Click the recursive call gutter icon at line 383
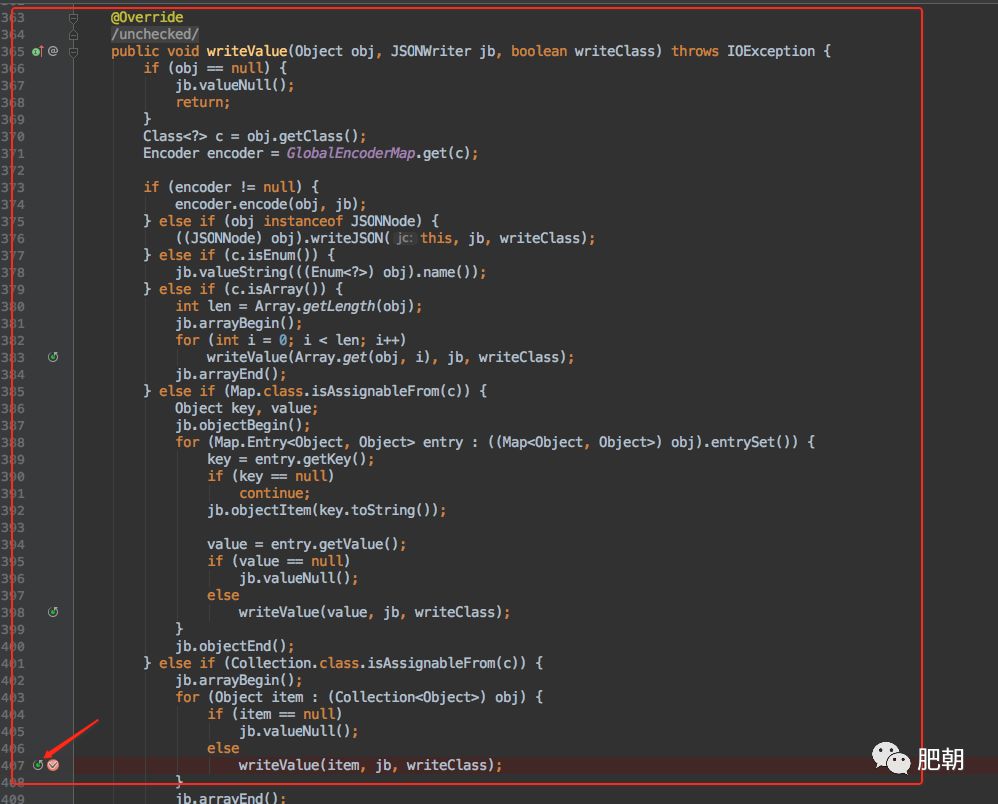 coord(53,356)
